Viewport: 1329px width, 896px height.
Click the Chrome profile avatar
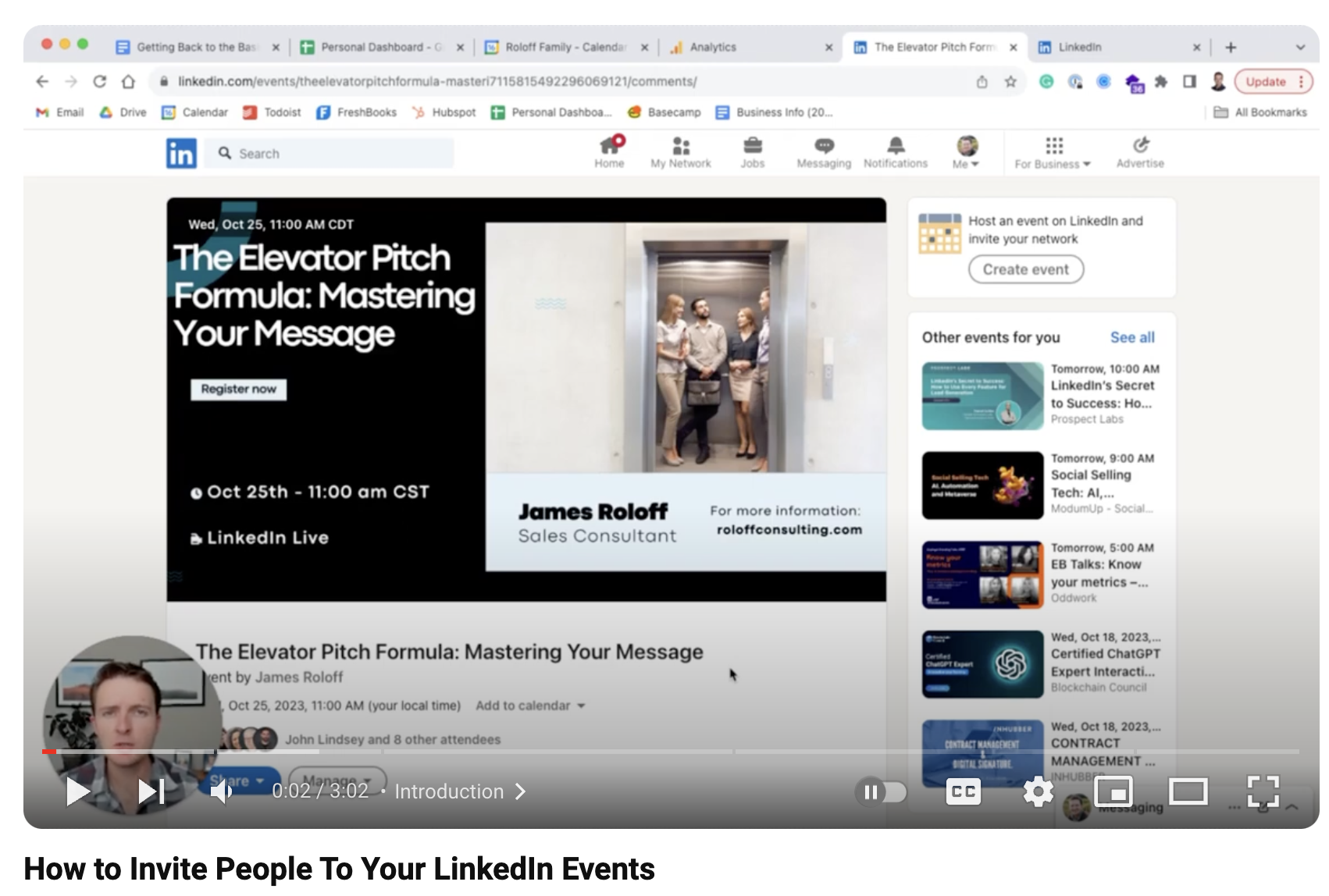tap(1218, 81)
